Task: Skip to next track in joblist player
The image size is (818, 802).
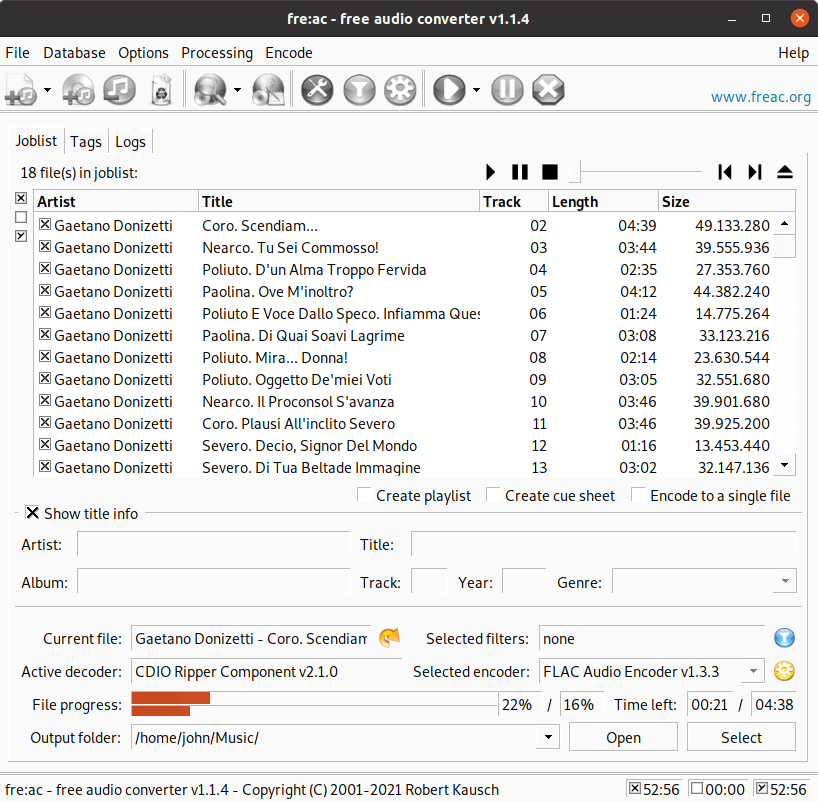Action: click(x=755, y=172)
